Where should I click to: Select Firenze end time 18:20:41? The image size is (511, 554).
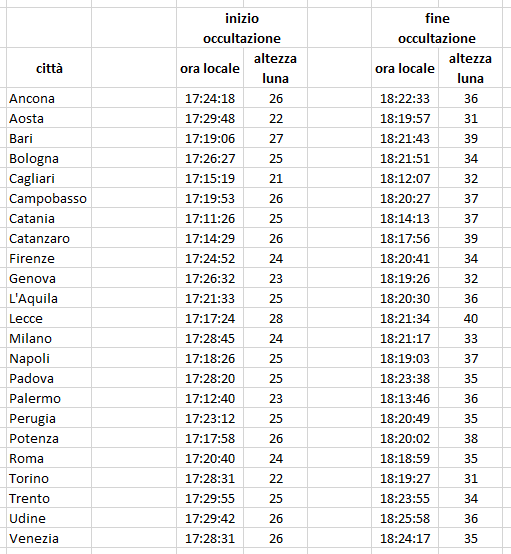[x=405, y=258]
